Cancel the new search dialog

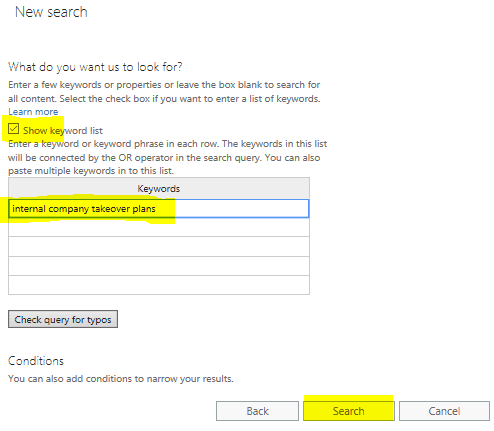(444, 411)
